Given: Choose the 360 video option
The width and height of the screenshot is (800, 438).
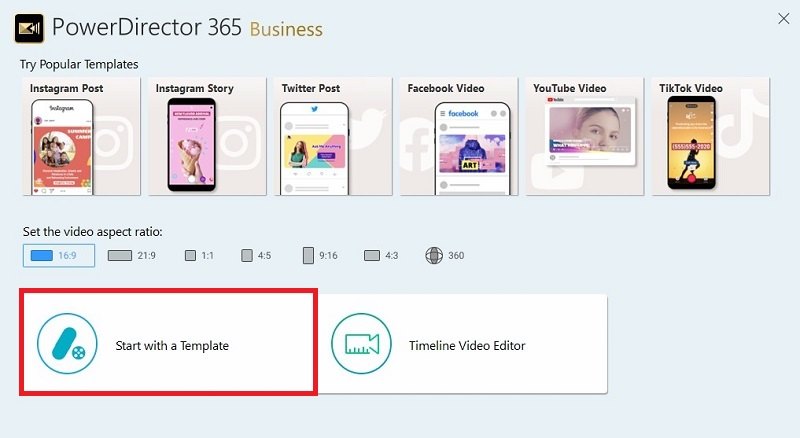Looking at the screenshot, I should [x=445, y=255].
